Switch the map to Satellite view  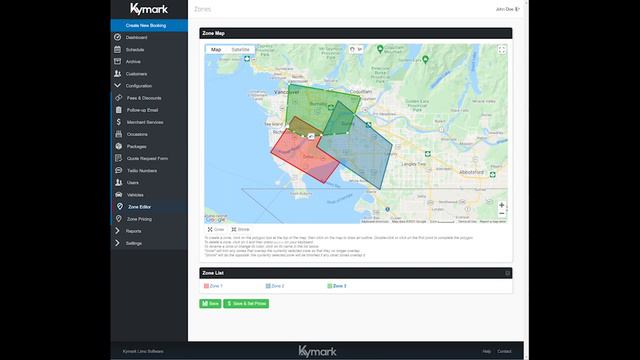pyautogui.click(x=240, y=49)
